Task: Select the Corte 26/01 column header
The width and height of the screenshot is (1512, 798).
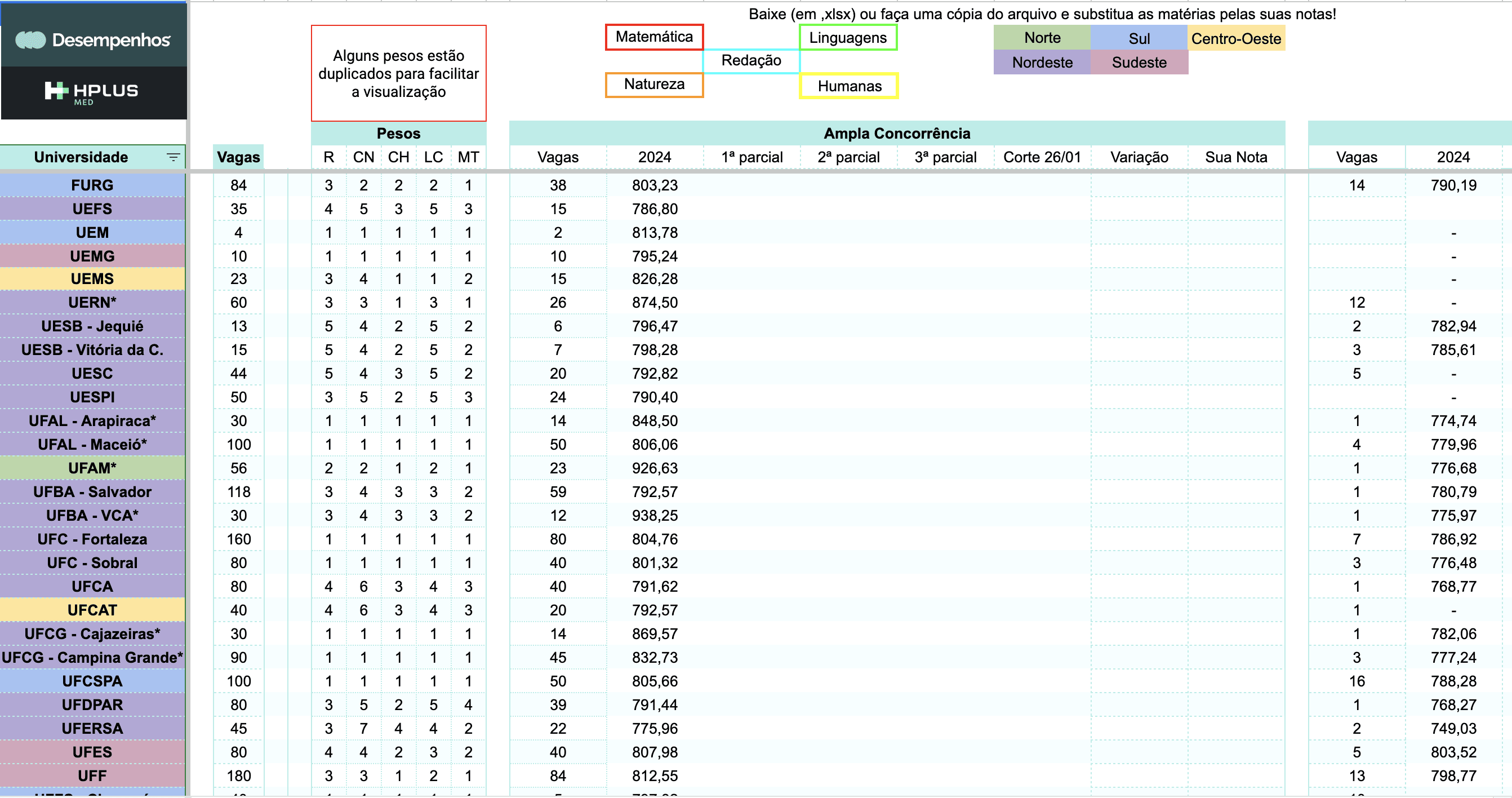Action: (1042, 157)
